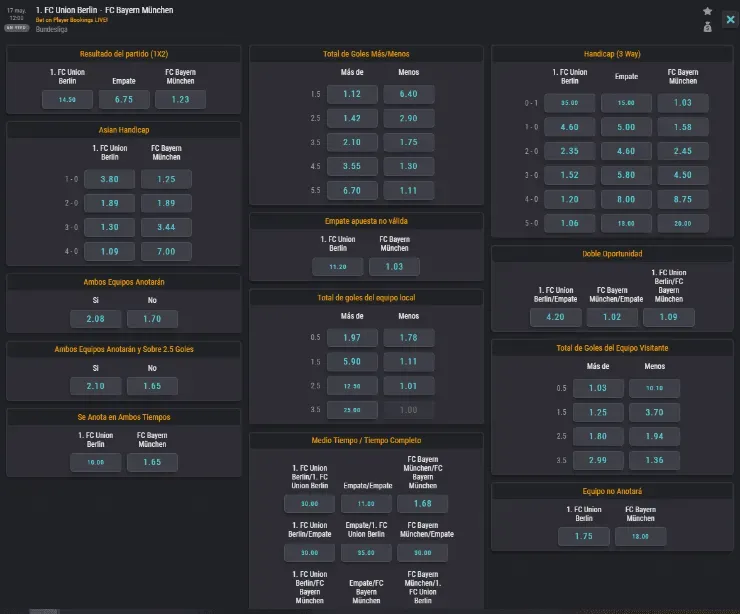Select Equipo no Anotará Union Berlin 1.75

tap(584, 537)
